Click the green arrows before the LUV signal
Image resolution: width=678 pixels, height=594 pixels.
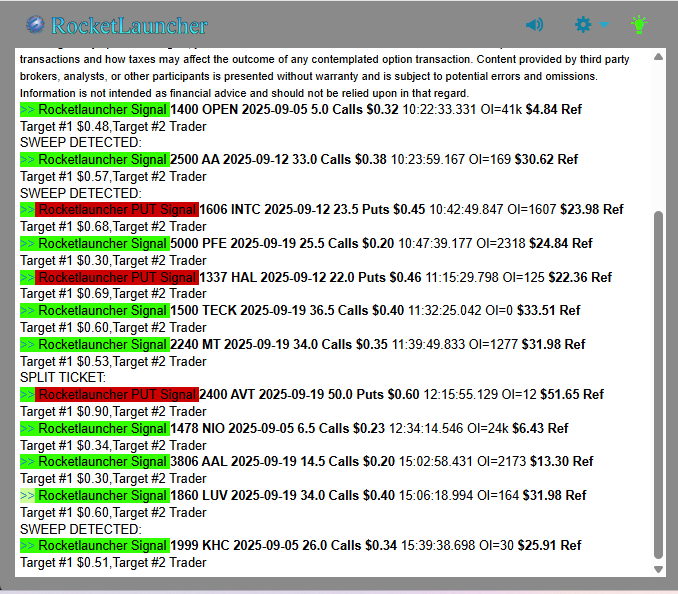[x=28, y=496]
